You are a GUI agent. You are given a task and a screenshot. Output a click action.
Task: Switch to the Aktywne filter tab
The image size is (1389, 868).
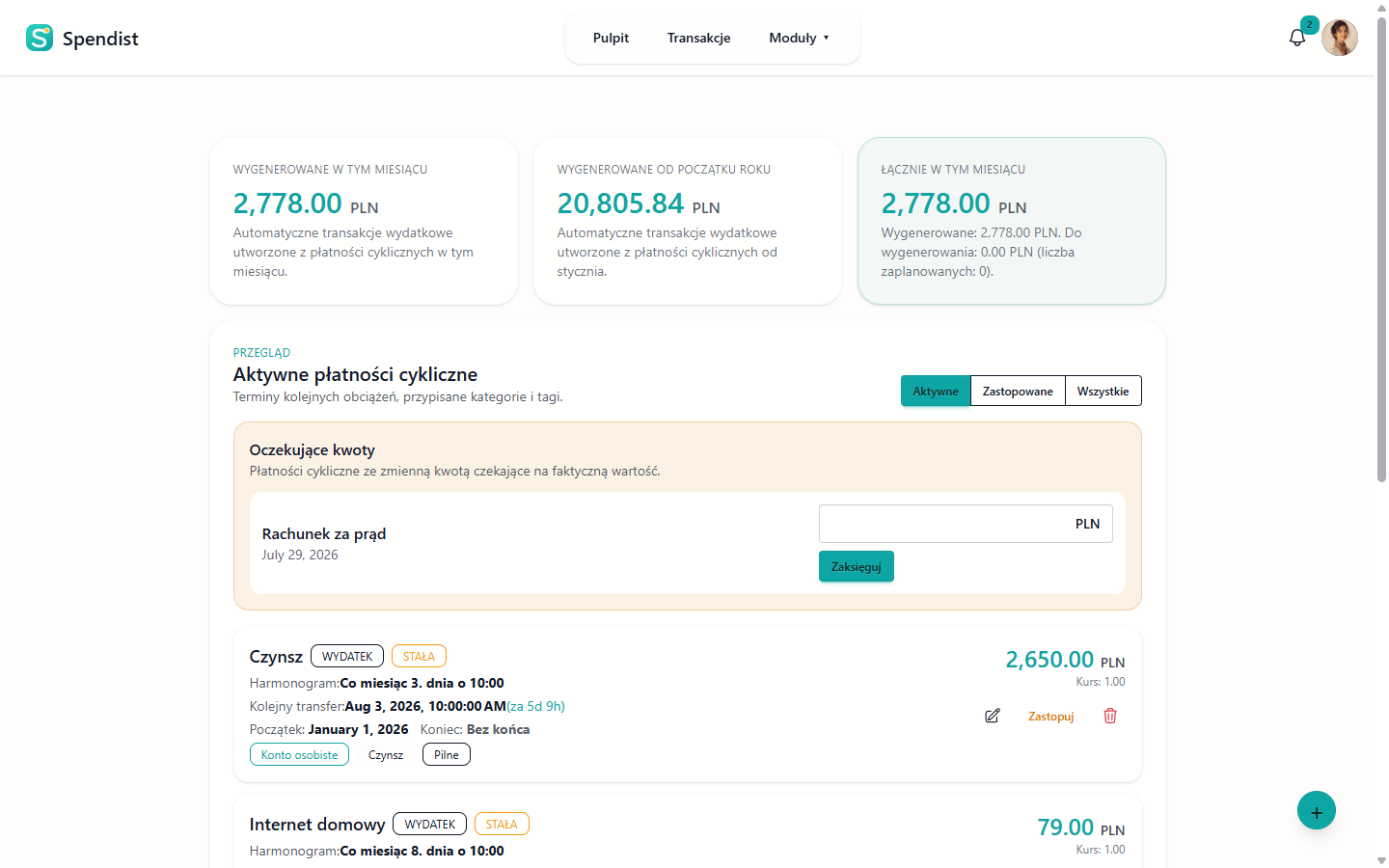click(x=936, y=391)
